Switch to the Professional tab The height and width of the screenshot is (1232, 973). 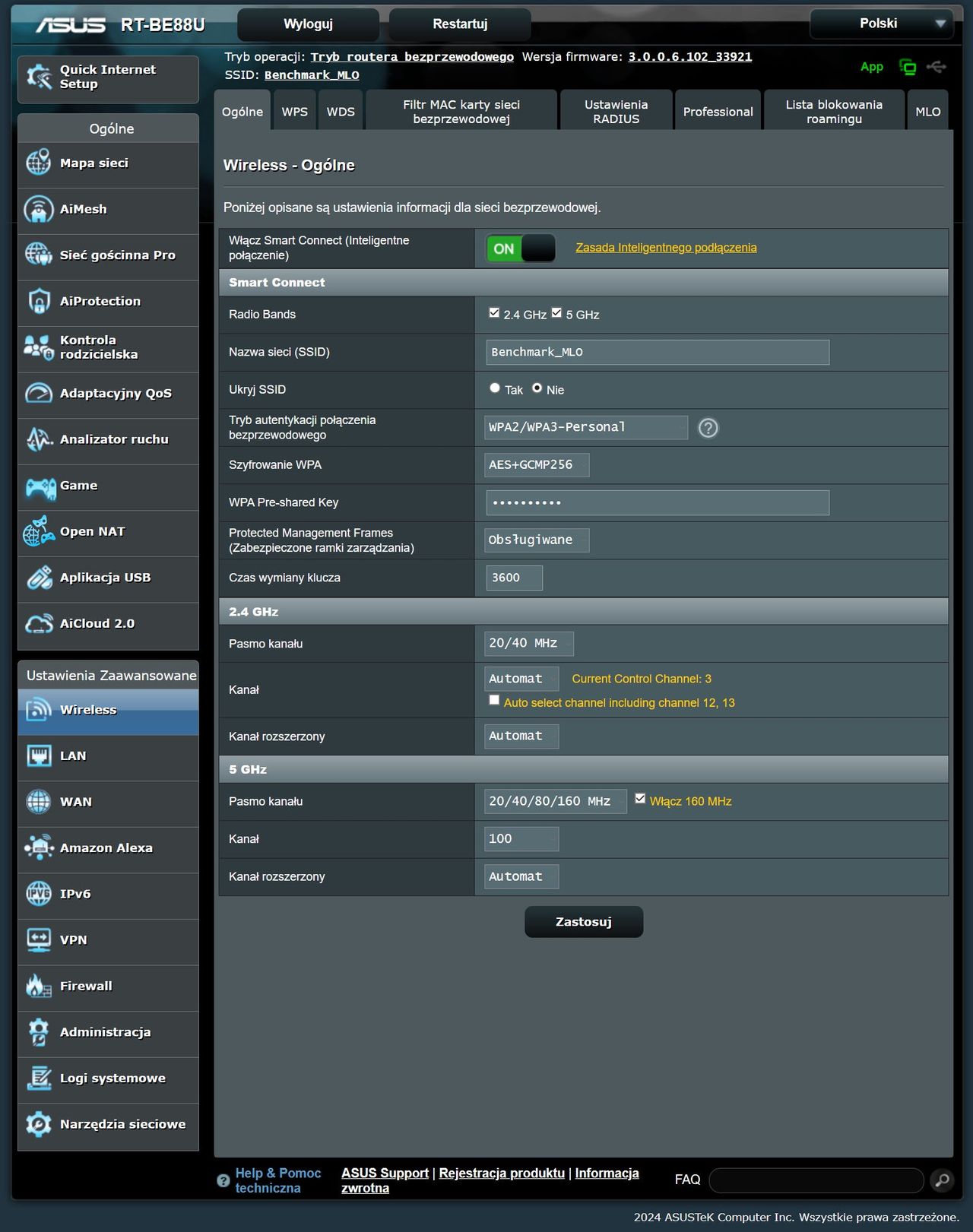718,111
